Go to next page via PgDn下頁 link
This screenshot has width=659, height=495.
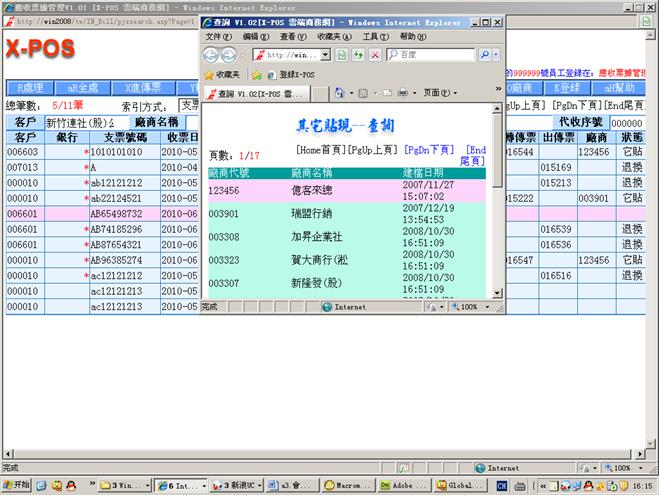(430, 148)
